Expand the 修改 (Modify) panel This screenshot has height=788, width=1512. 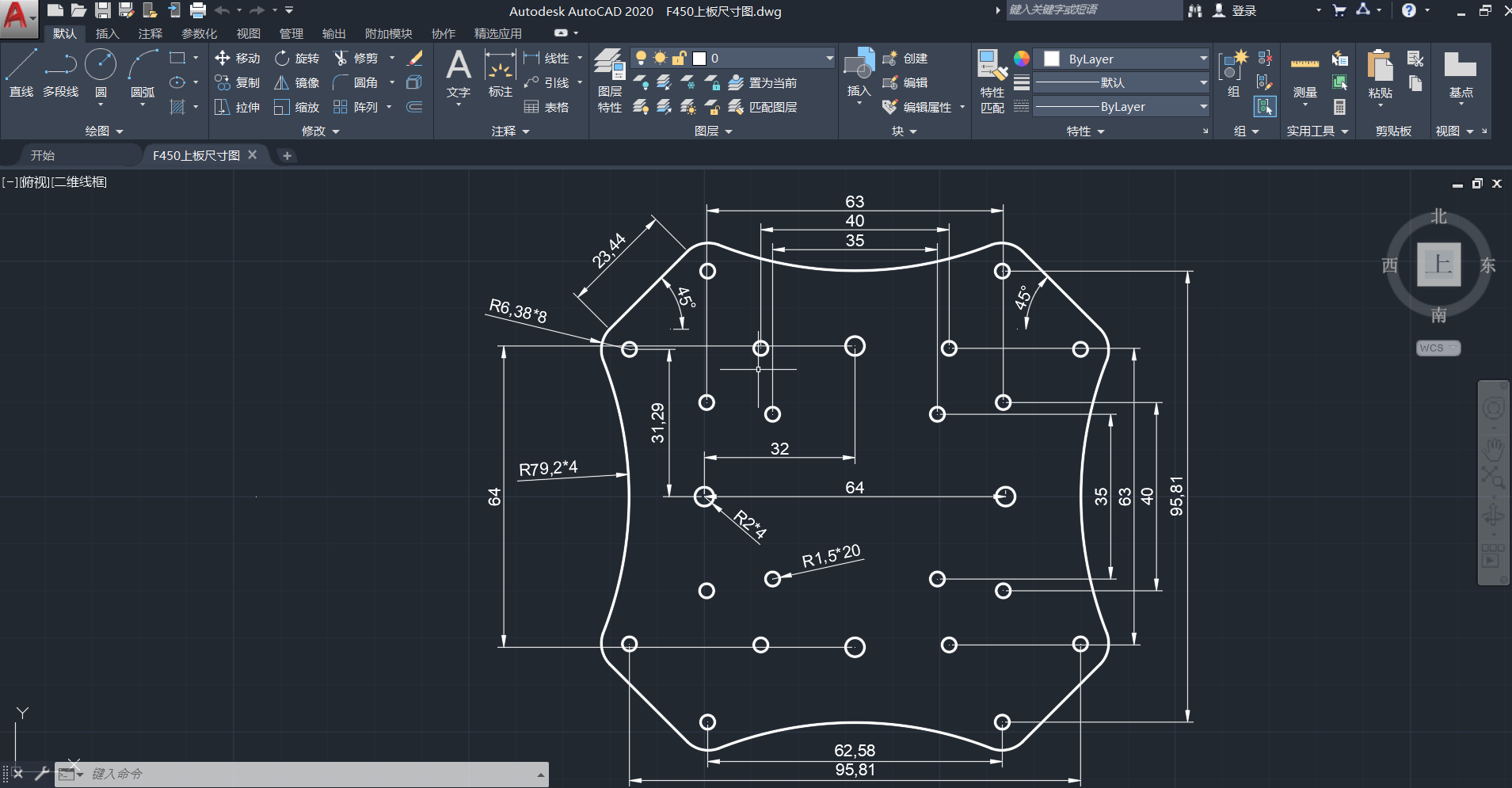(x=321, y=131)
